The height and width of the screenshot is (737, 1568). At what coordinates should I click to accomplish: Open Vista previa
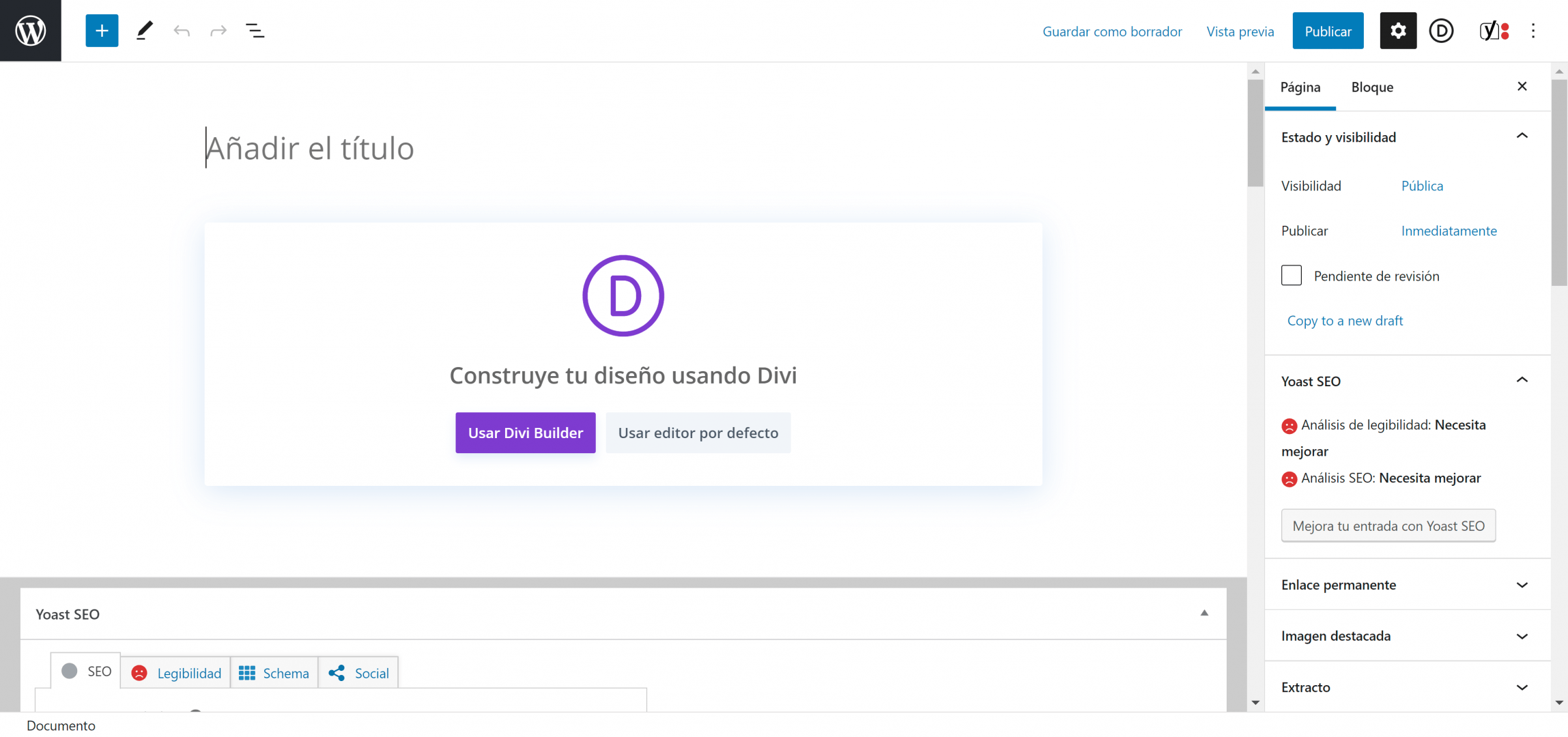pos(1240,31)
